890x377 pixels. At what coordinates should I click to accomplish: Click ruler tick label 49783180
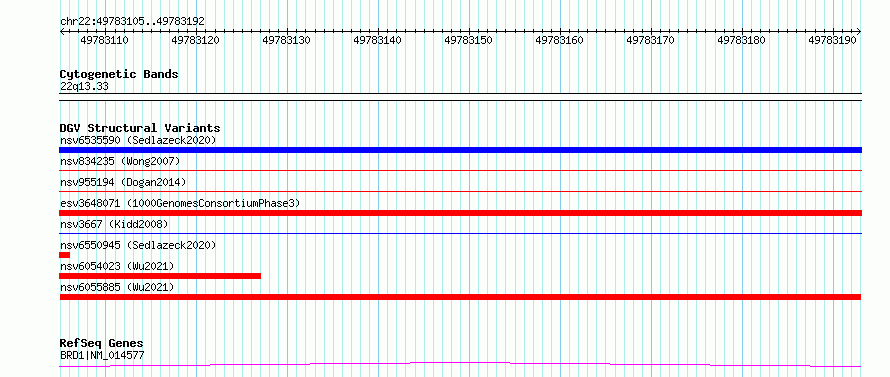pyautogui.click(x=741, y=40)
